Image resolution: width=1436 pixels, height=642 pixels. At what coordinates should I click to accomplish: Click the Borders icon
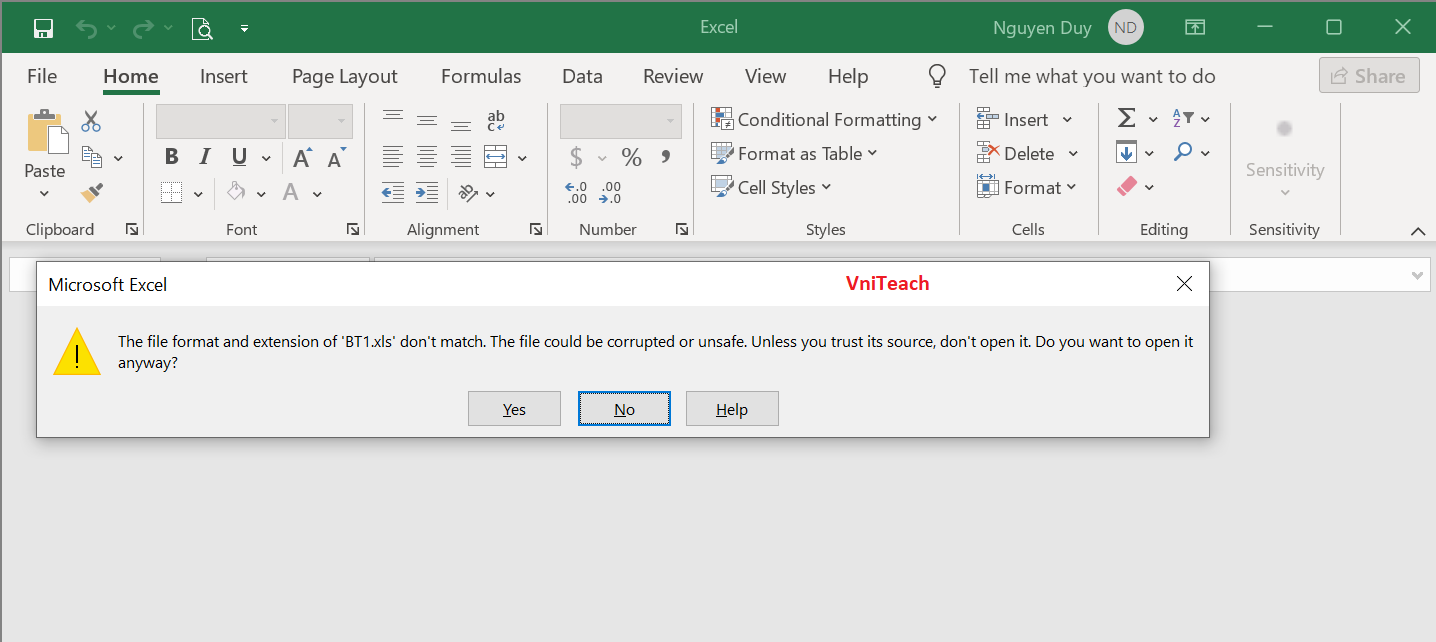point(171,192)
